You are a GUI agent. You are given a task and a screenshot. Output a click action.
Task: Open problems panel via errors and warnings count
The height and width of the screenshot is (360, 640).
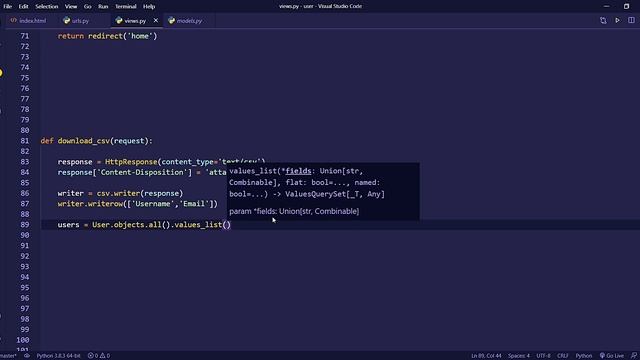[x=99, y=356]
